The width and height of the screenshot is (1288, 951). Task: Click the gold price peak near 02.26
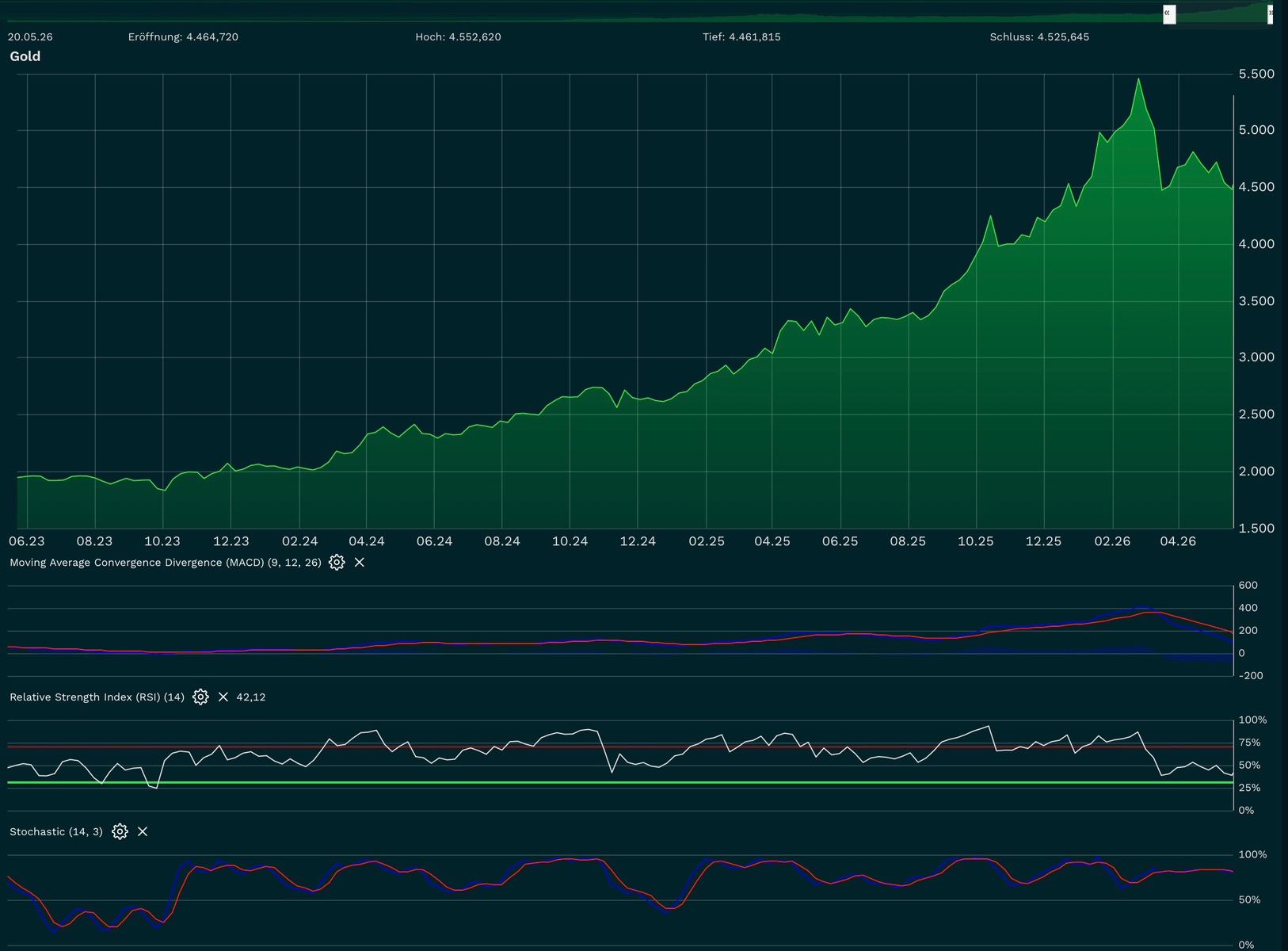tap(1138, 78)
